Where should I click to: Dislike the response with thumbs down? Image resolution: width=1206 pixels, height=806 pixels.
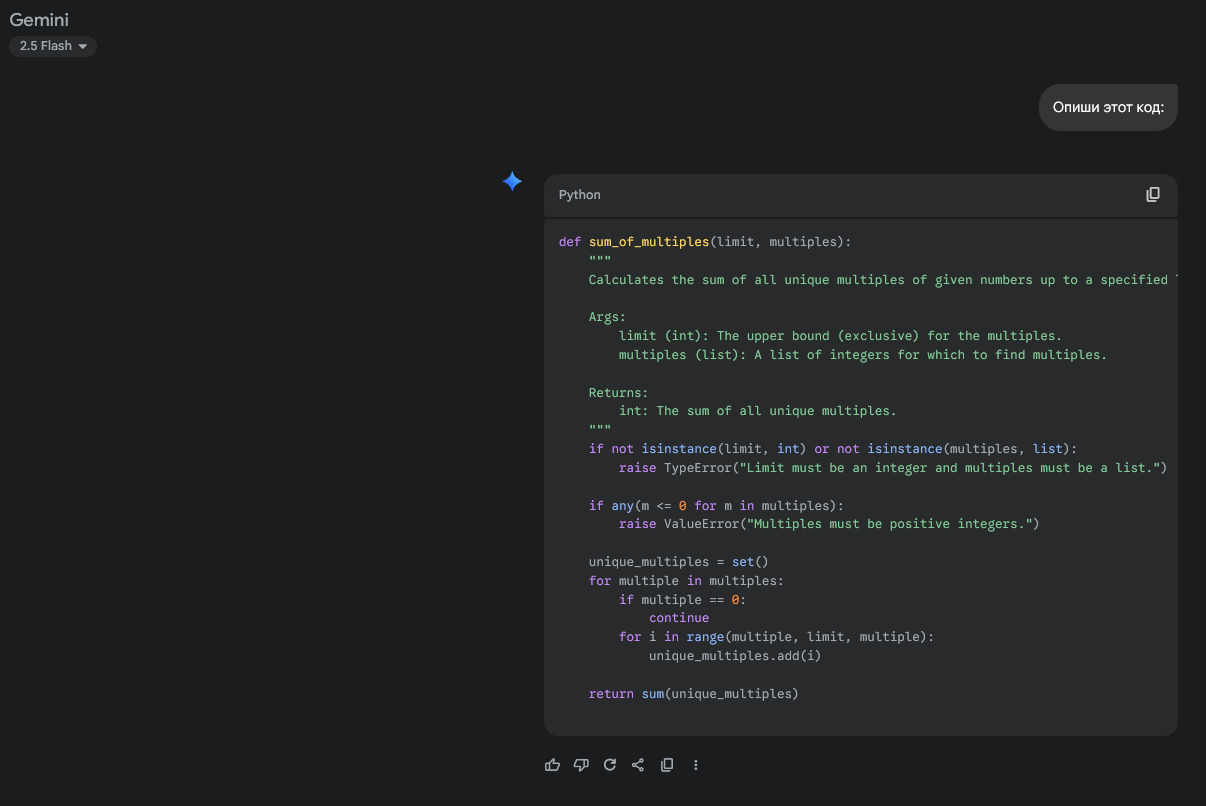(x=581, y=765)
